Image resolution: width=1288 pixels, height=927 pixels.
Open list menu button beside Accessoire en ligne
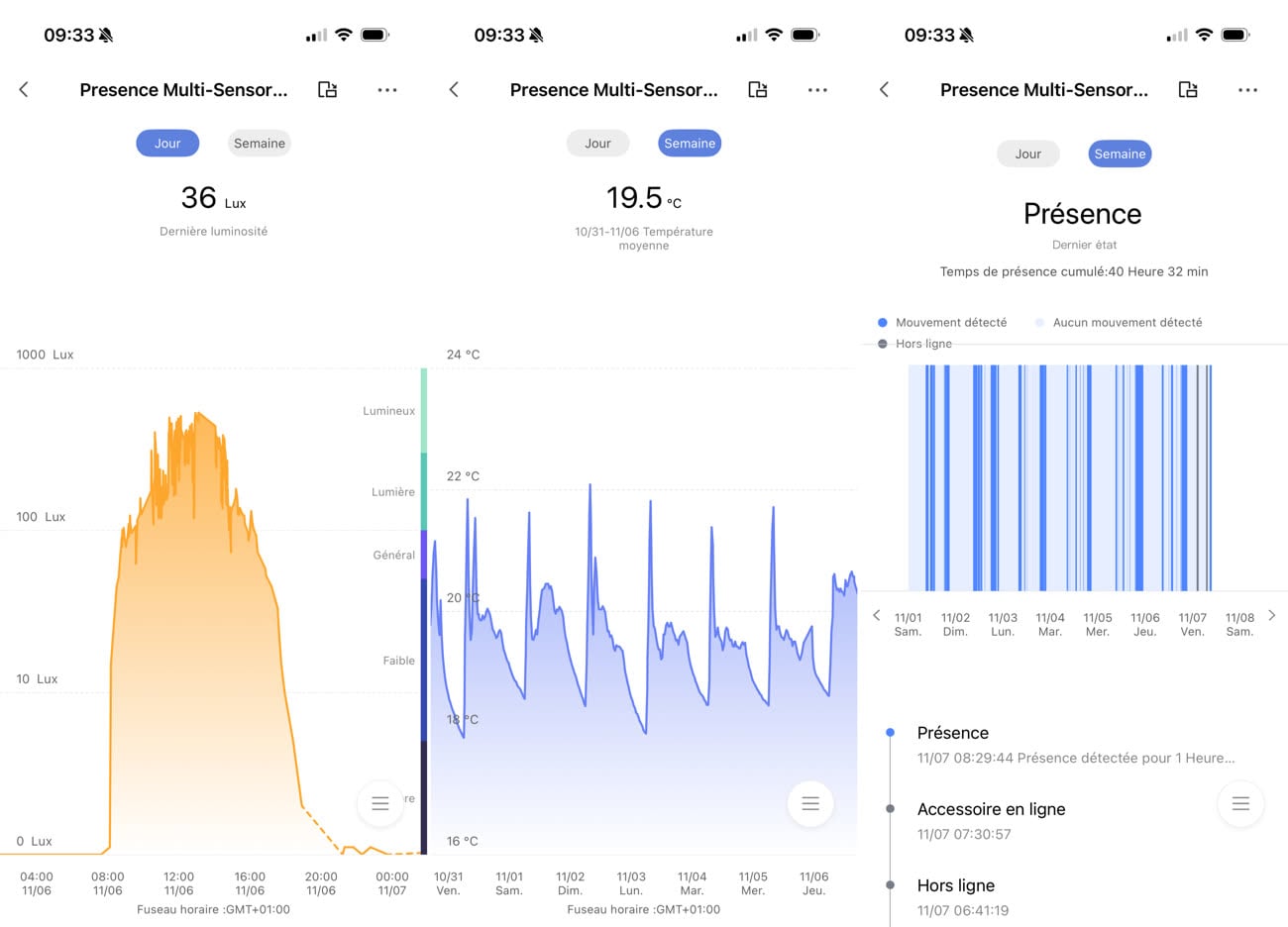[x=1240, y=803]
